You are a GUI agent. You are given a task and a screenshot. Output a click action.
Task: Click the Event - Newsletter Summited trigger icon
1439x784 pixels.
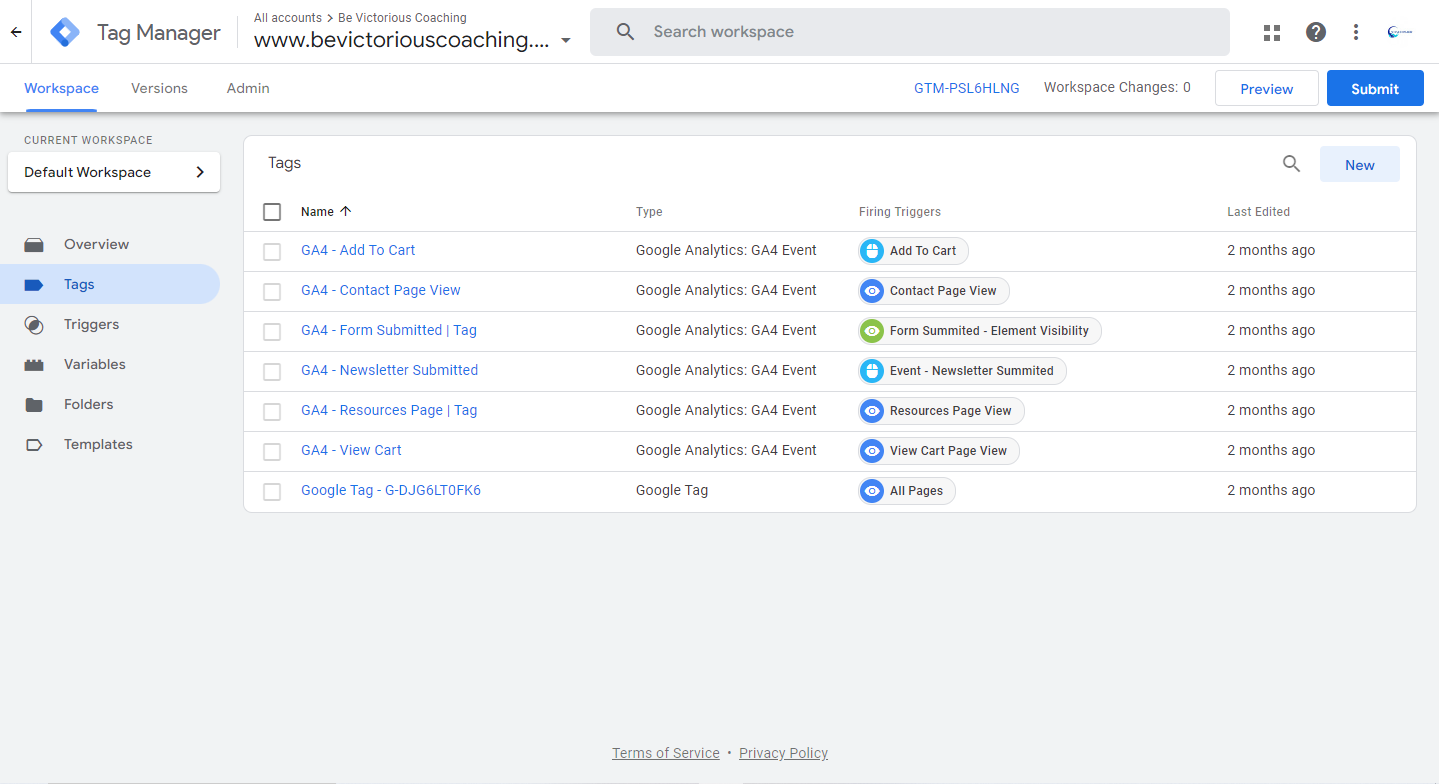872,371
